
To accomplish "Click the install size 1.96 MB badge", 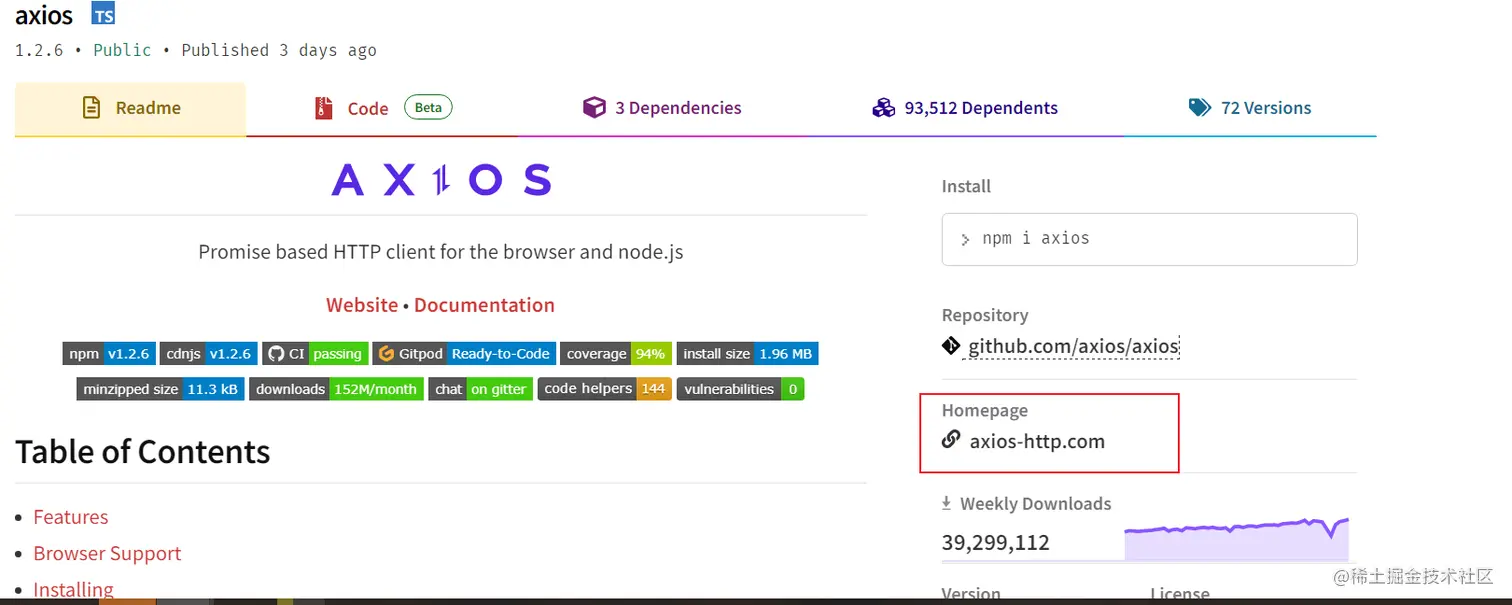I will 748,353.
